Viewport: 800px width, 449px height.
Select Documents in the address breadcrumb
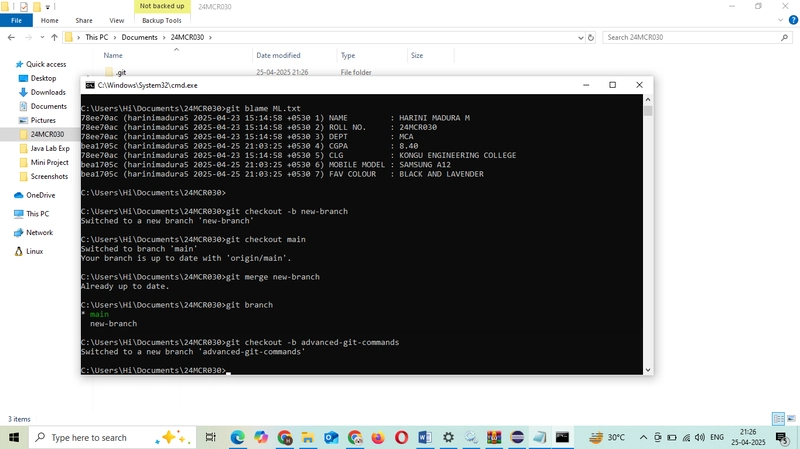pos(139,37)
